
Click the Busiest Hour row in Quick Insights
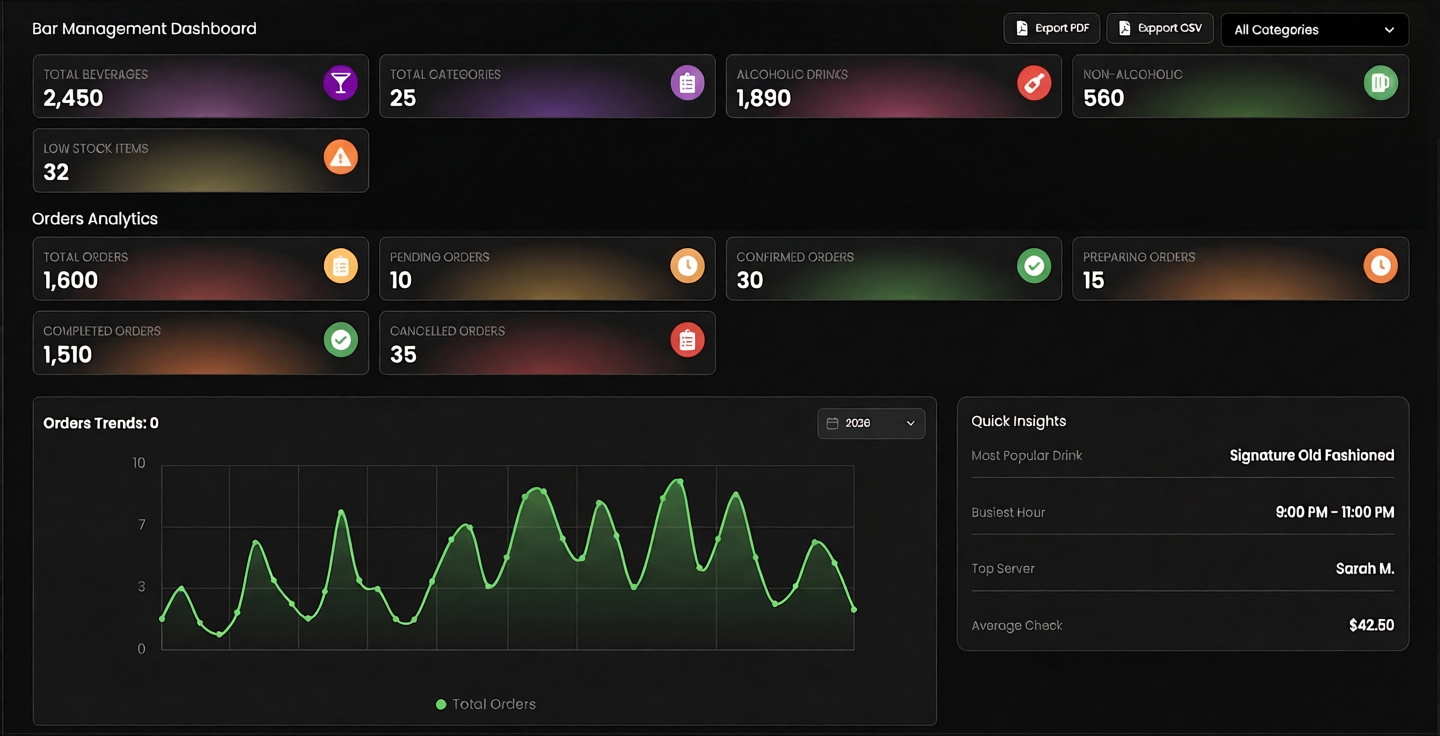point(1182,512)
